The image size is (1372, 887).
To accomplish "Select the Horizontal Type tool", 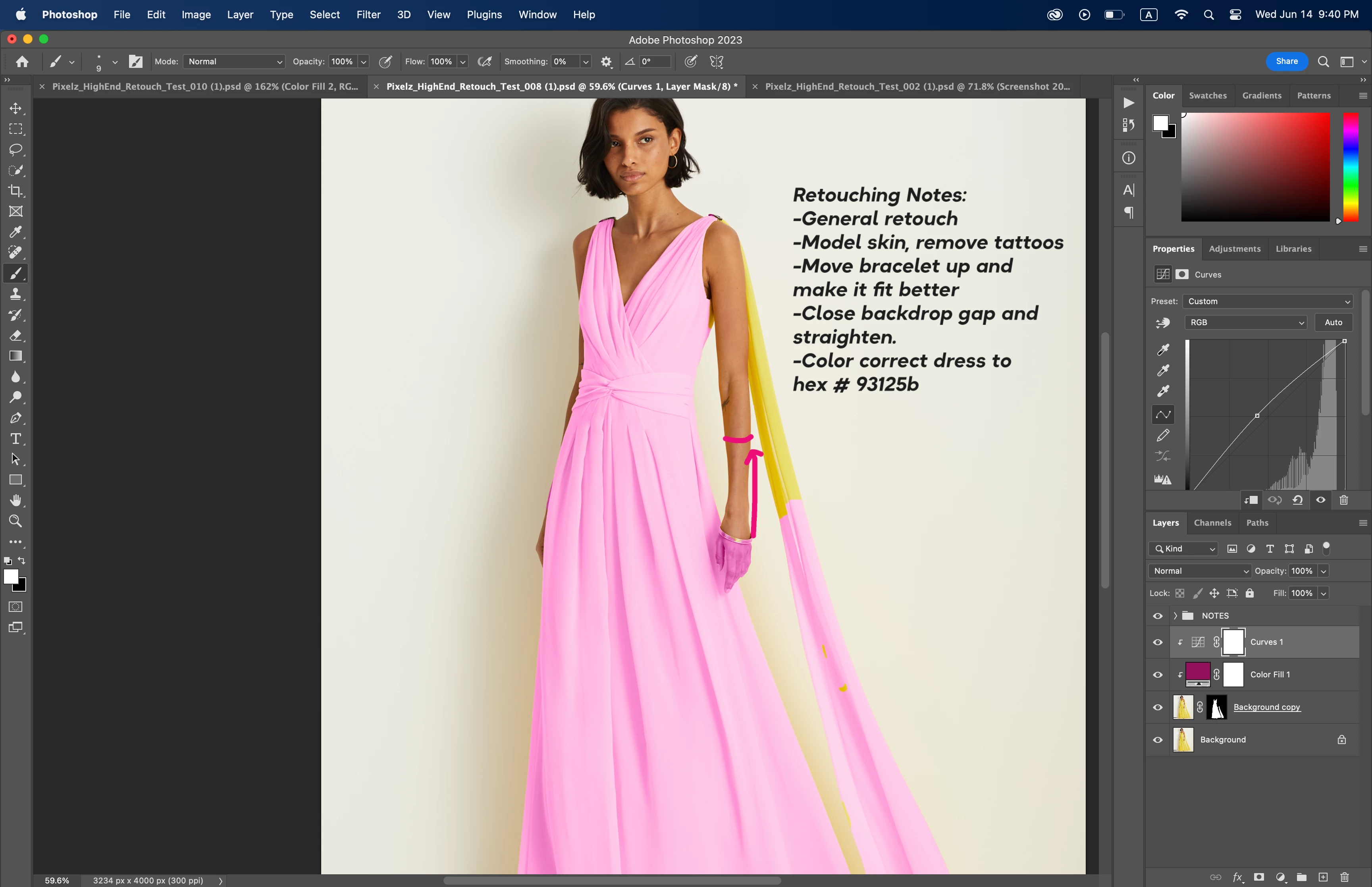I will tap(15, 439).
